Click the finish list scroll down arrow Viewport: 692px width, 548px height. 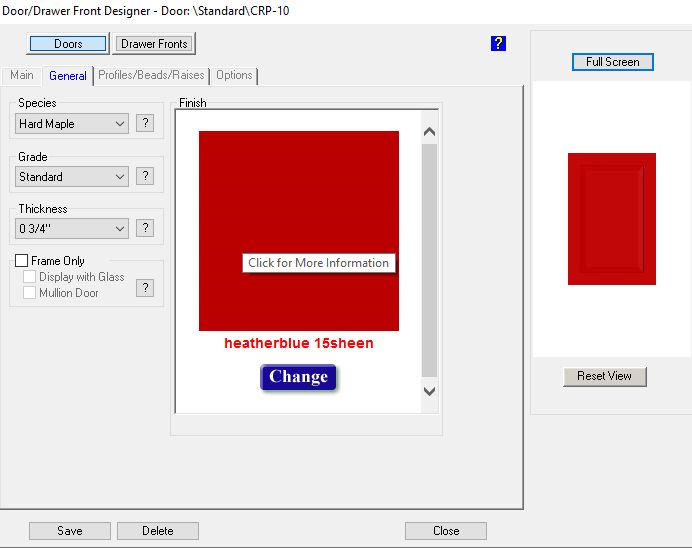[x=430, y=391]
